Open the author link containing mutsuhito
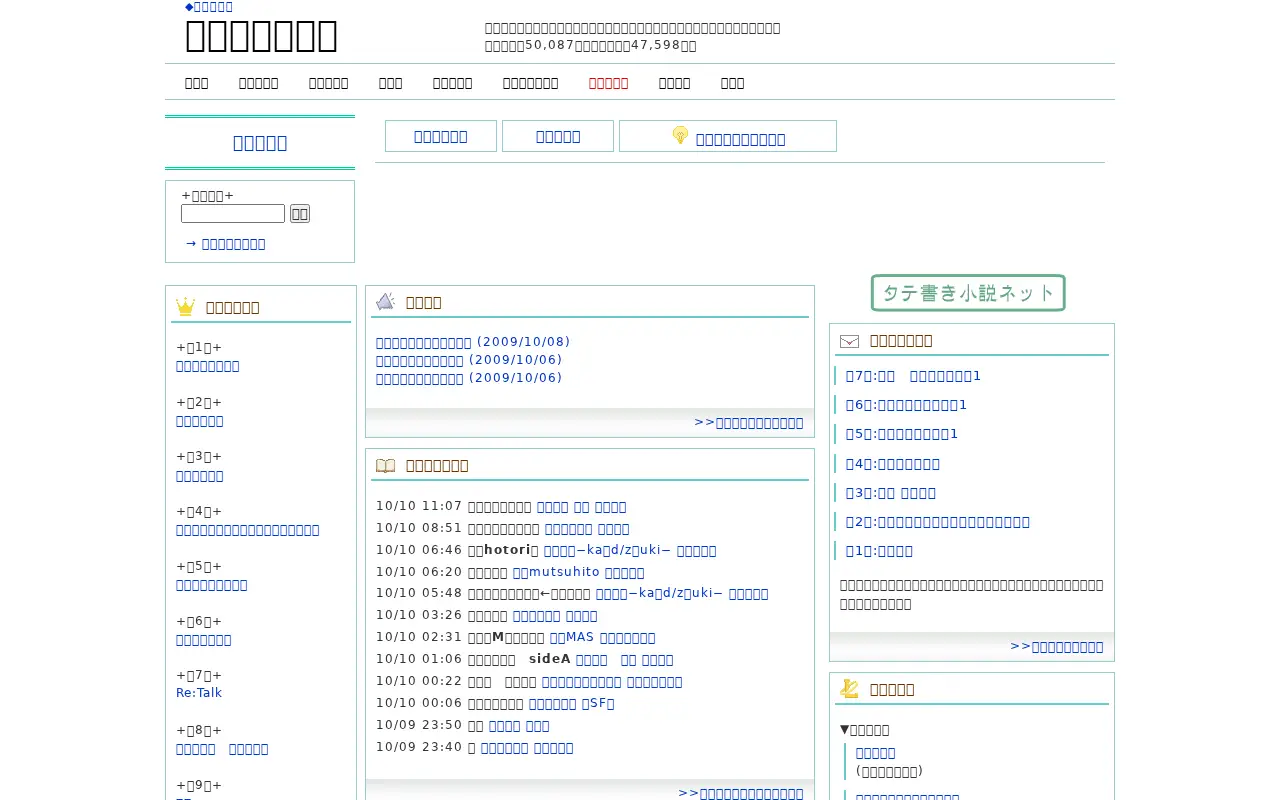Screen dimensions: 1280x800 coord(578,572)
